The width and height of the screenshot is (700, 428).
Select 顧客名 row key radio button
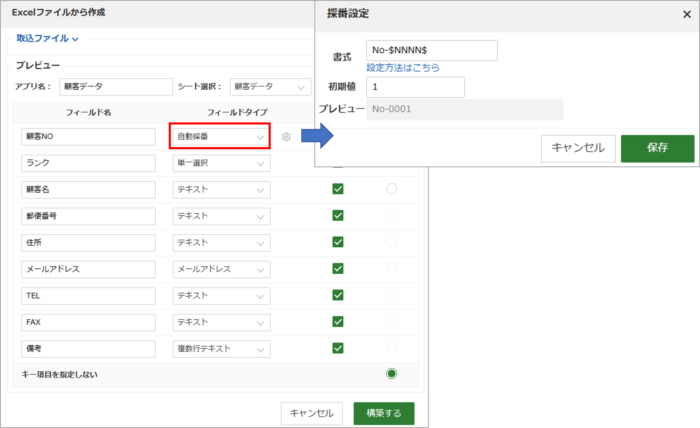(392, 189)
